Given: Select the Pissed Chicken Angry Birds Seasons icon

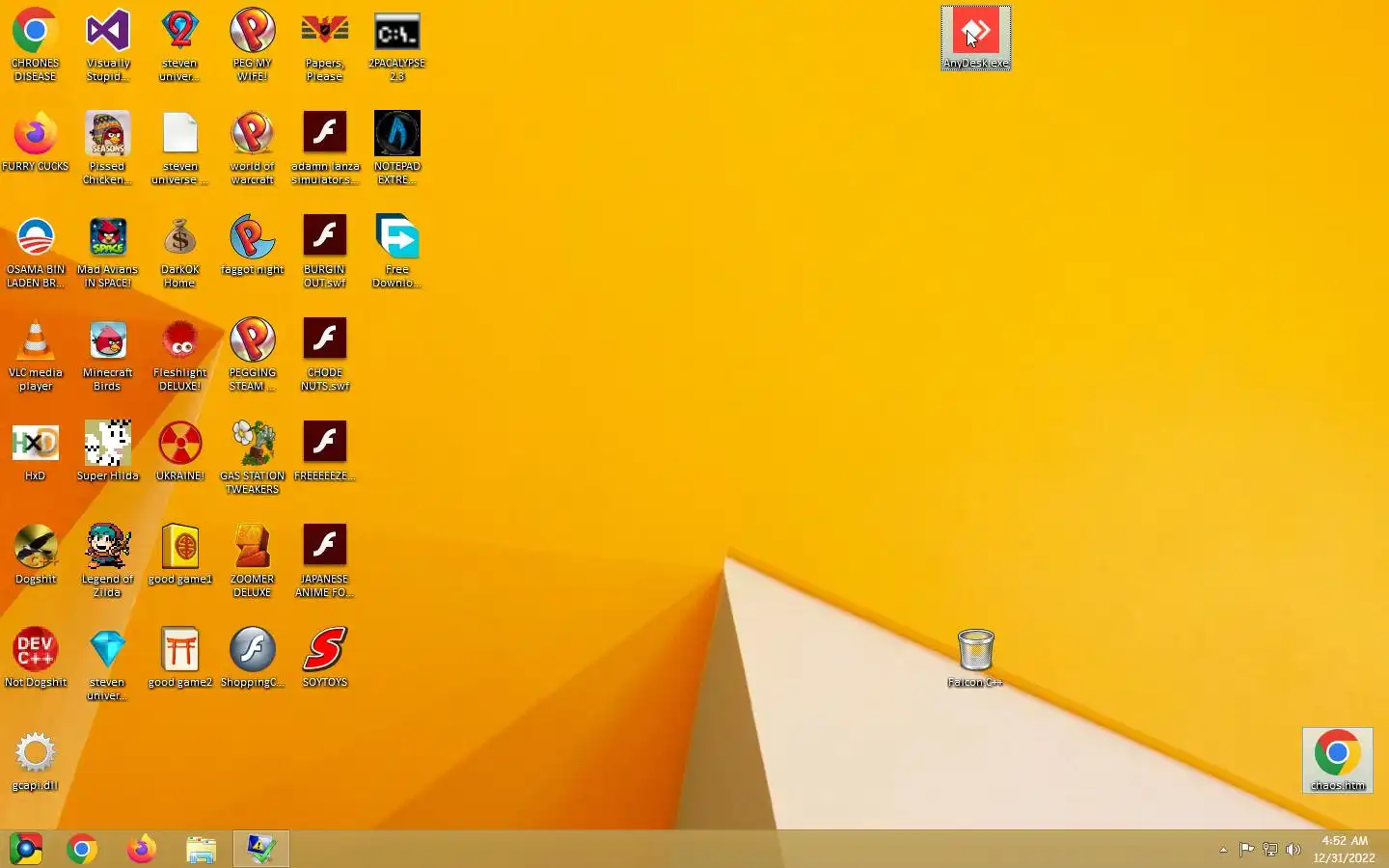Looking at the screenshot, I should click(108, 148).
